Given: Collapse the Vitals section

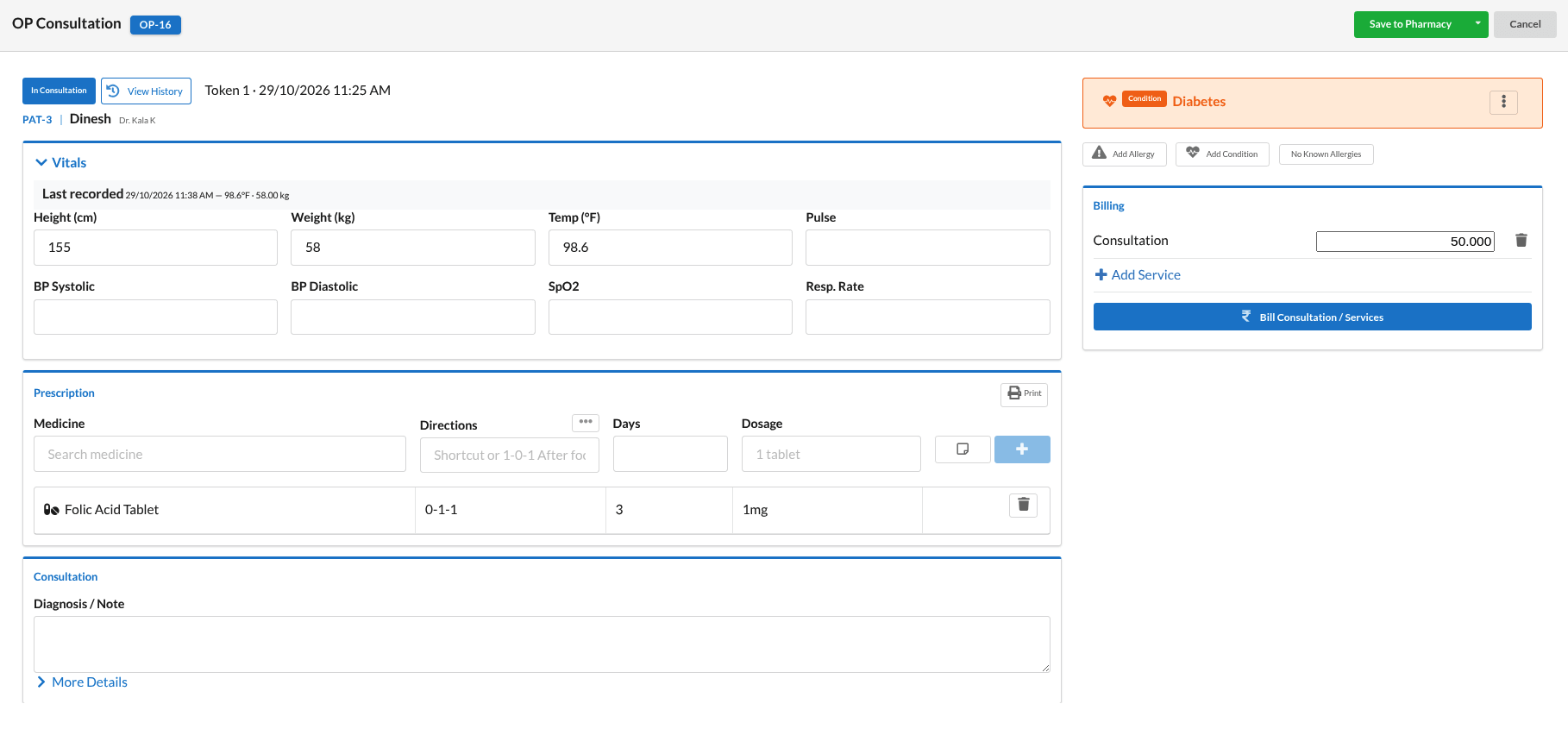Looking at the screenshot, I should click(61, 163).
